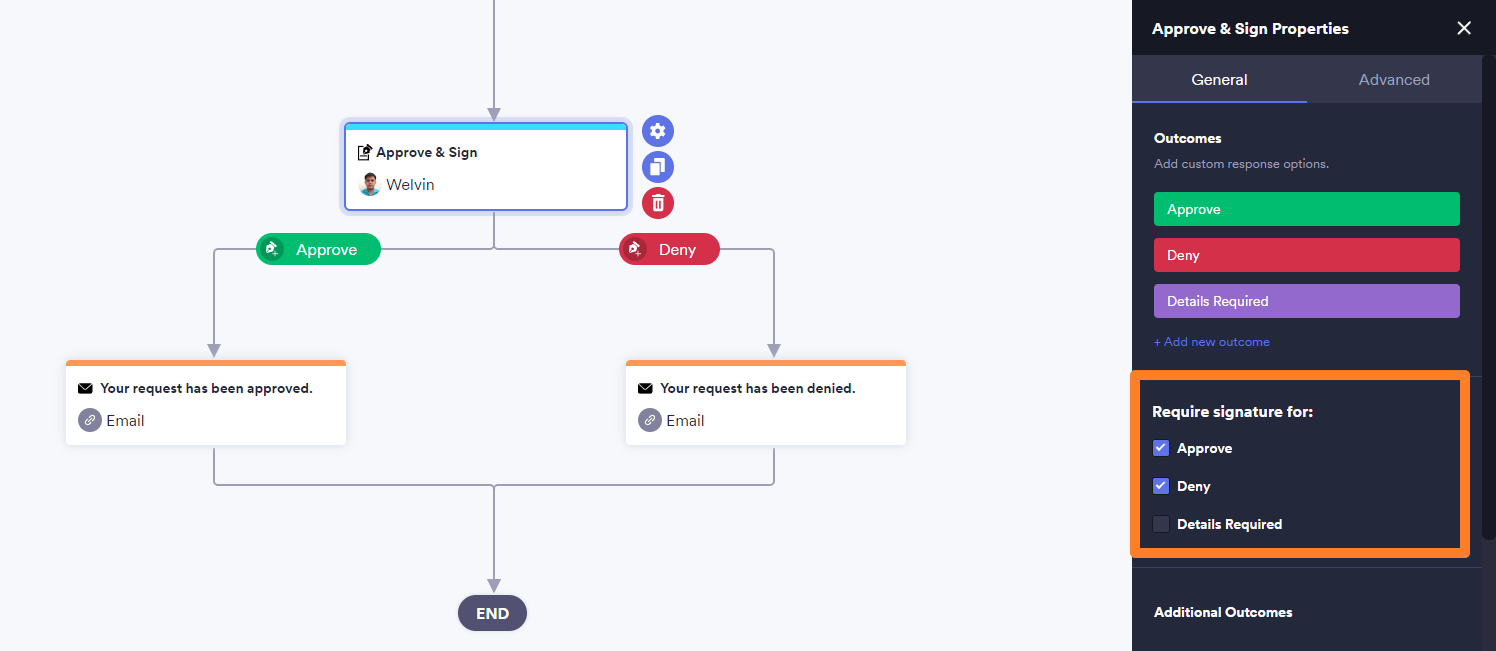This screenshot has height=651, width=1496.
Task: Uncheck signature requirement for Deny
Action: pyautogui.click(x=1161, y=486)
